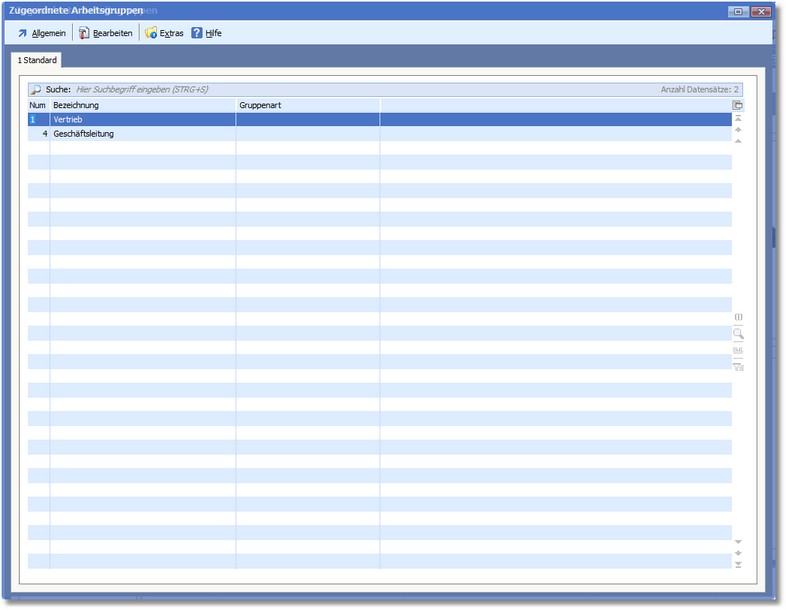Sort by the Num column header

point(38,105)
